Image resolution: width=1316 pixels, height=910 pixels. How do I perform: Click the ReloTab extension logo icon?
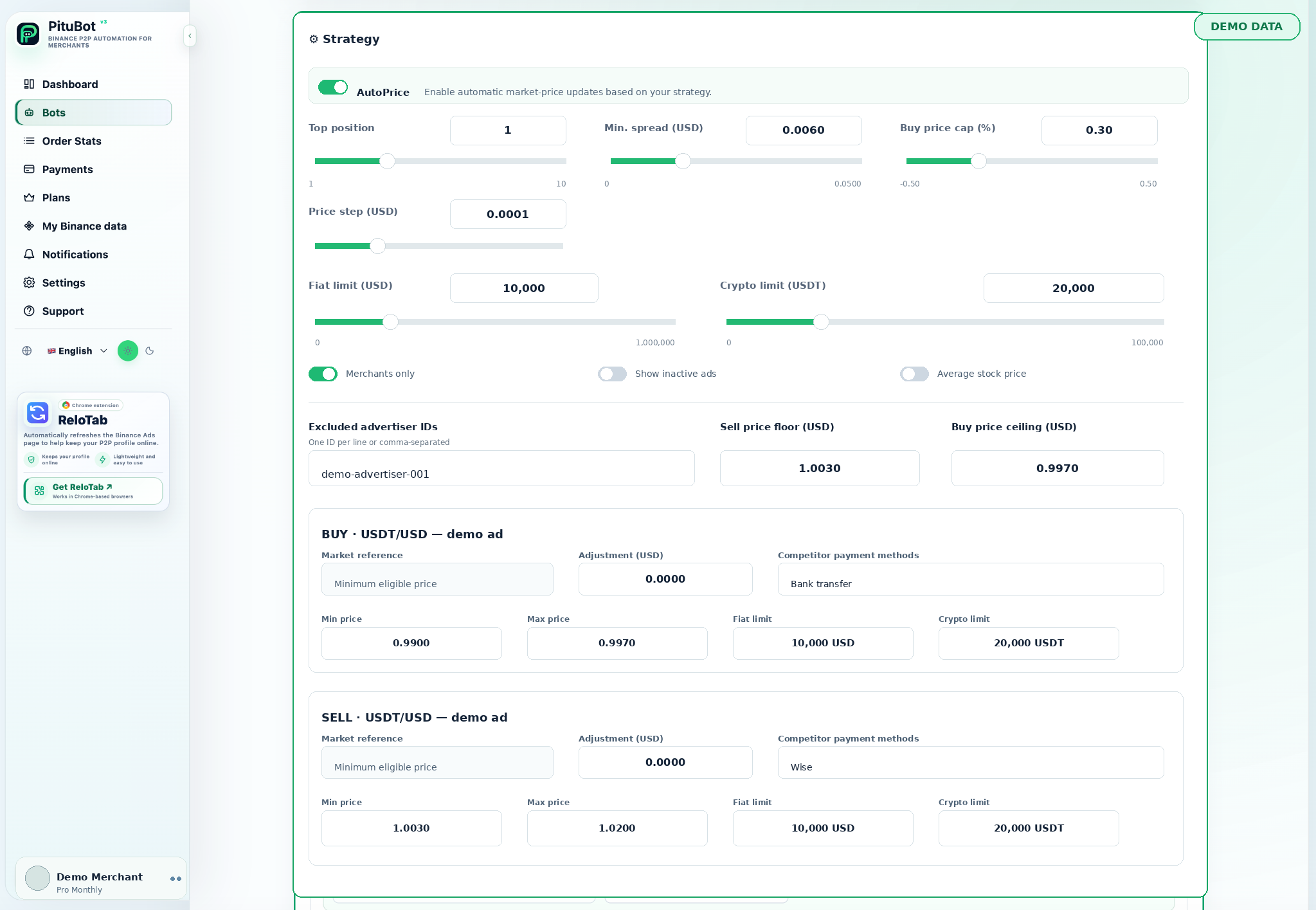coord(37,413)
